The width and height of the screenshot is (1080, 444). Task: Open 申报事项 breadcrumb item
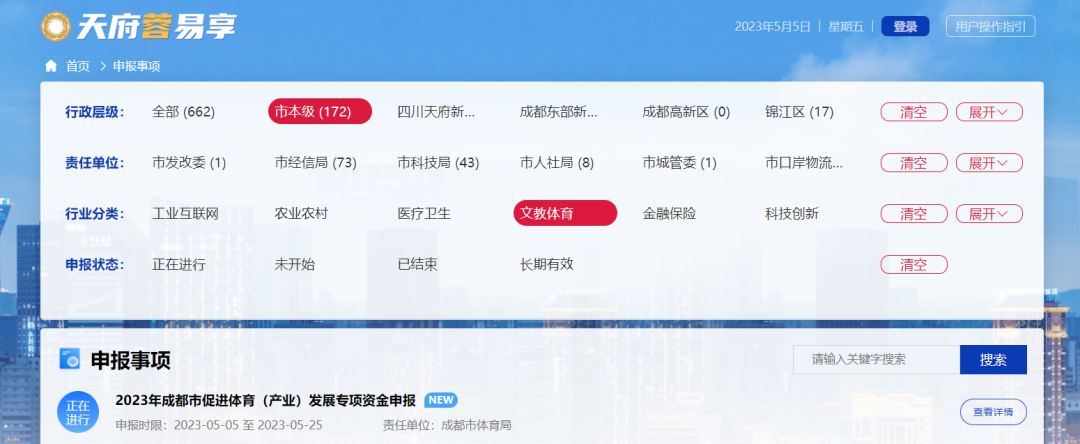tap(137, 66)
